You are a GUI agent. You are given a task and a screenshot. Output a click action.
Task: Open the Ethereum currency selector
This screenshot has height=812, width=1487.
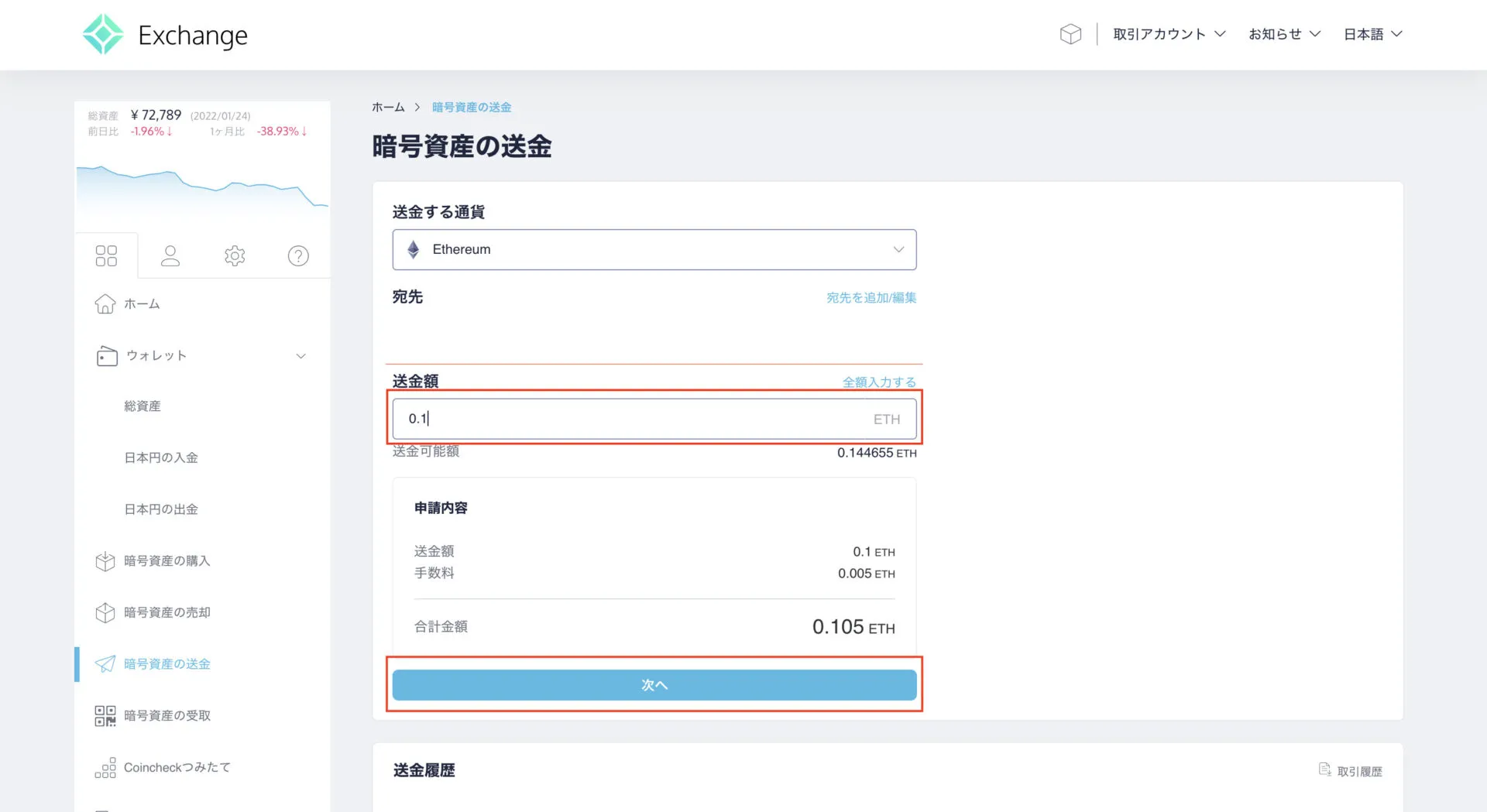pos(654,249)
